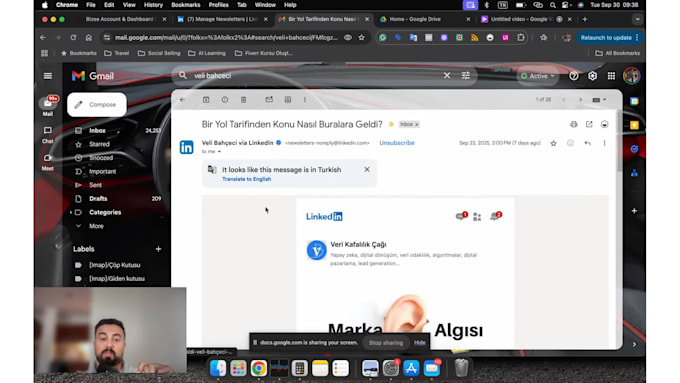Open LinkedIn notifications bell in the email

495,216
